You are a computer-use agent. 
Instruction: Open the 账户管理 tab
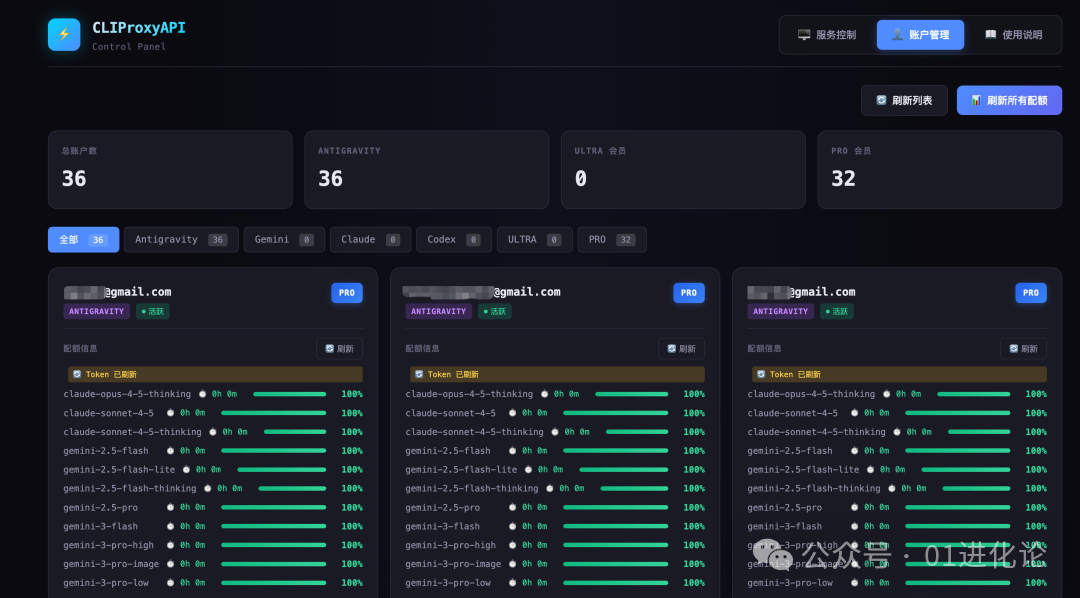pos(920,34)
